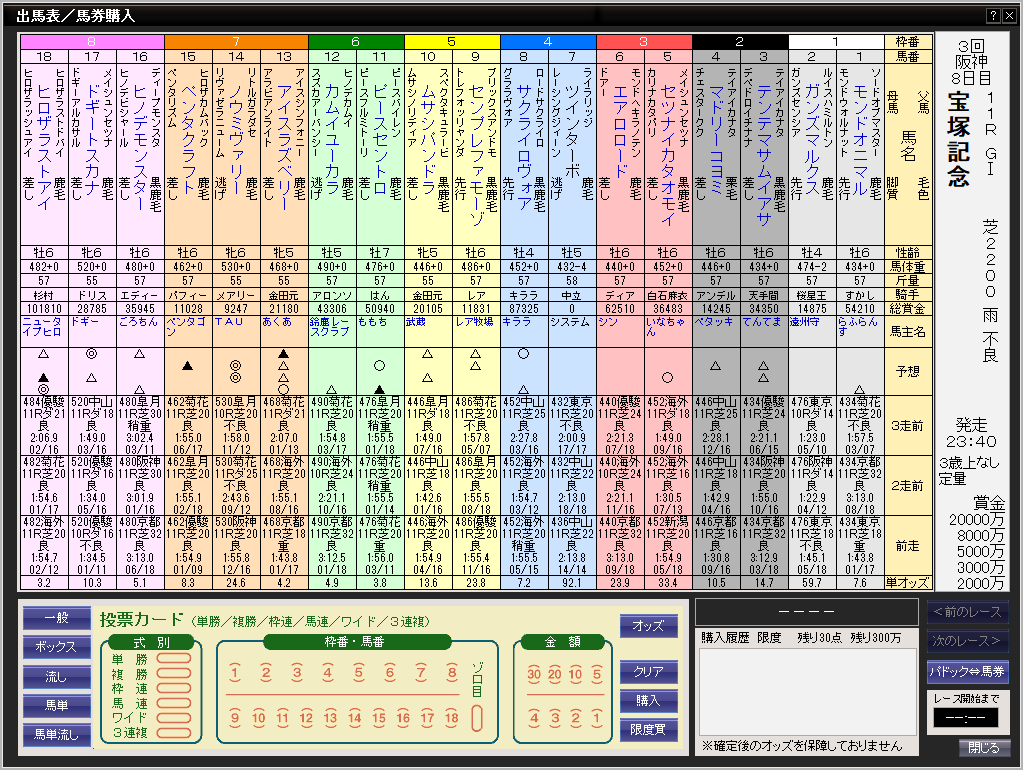Mark the 4 amount oval under 金額
Viewport: 1023px width, 770px height.
(534, 718)
